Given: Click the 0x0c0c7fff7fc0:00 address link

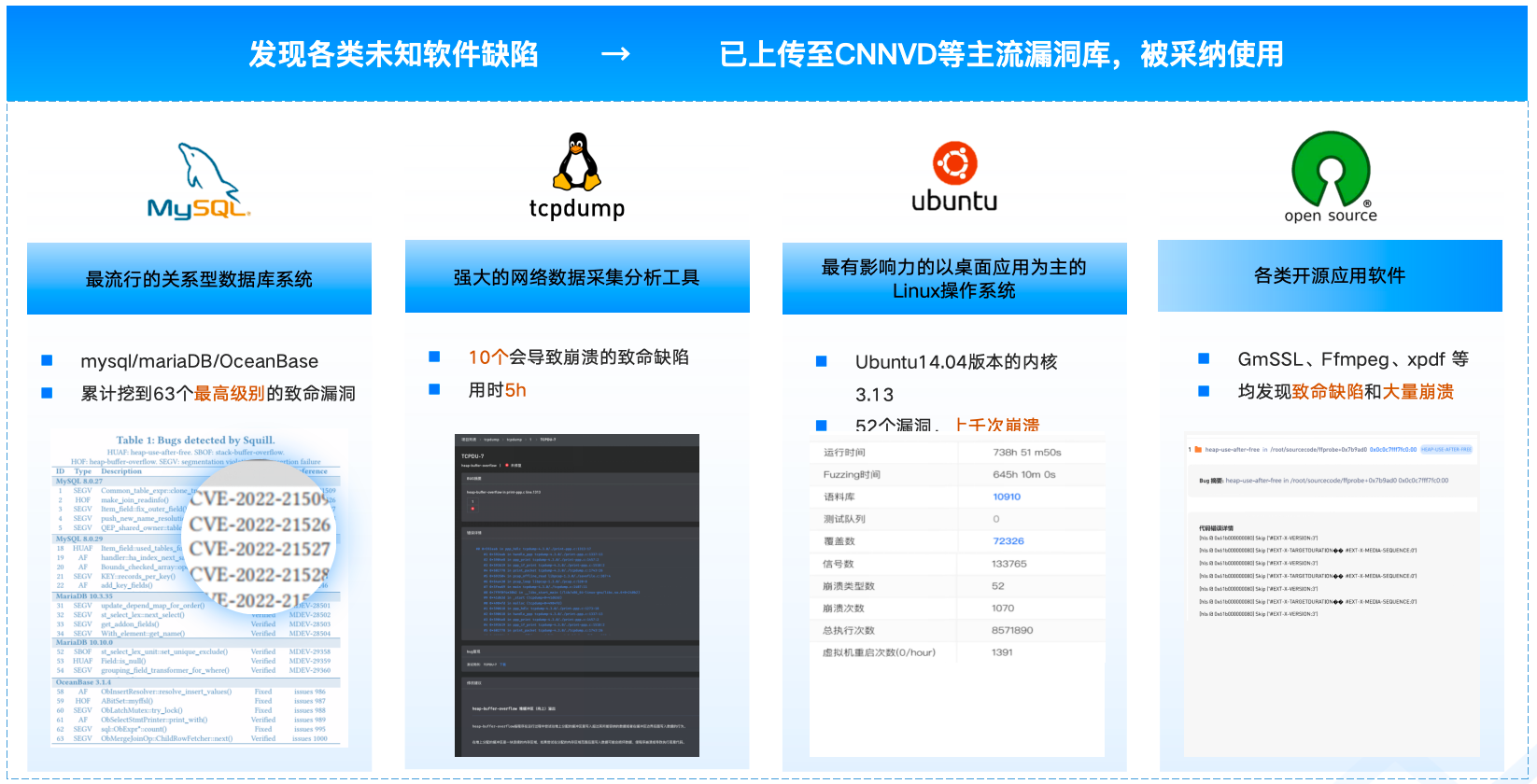Looking at the screenshot, I should (1392, 450).
